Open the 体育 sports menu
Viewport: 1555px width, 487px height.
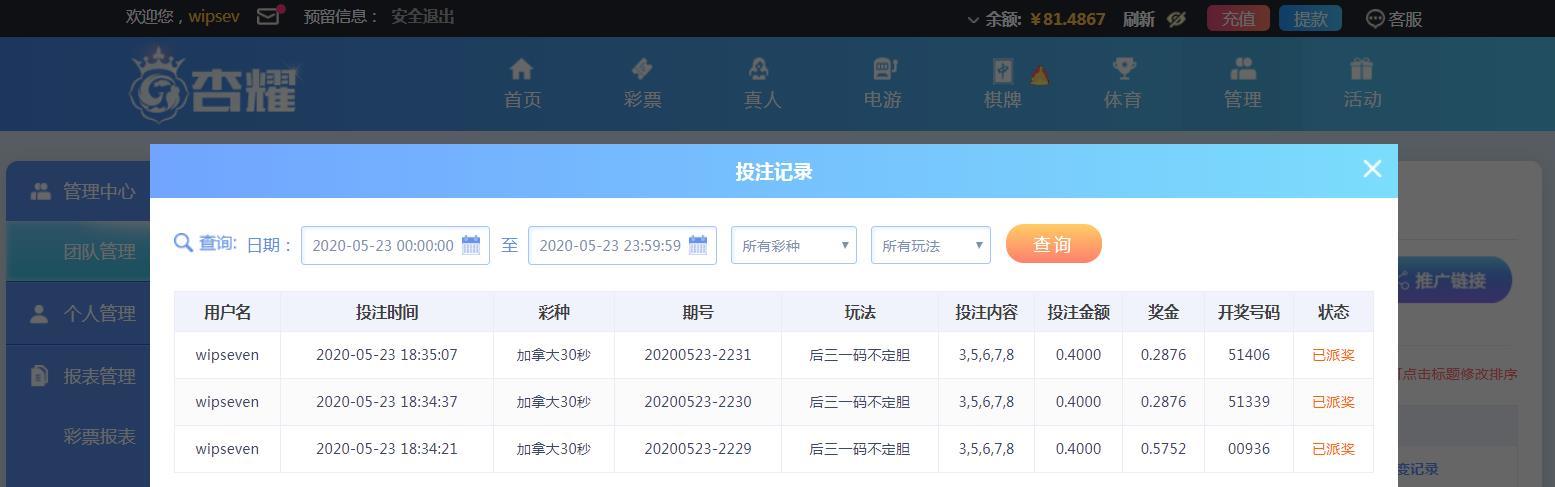(1122, 84)
